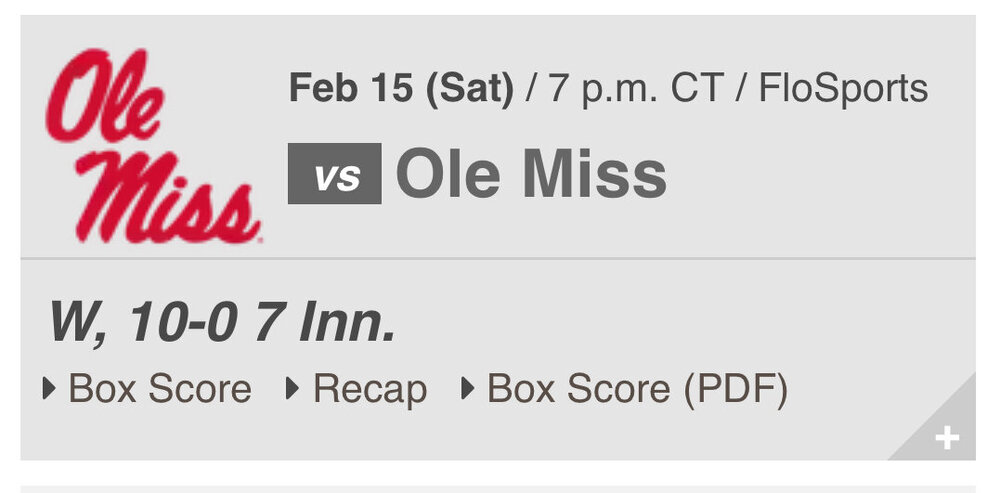Download the Box Score (PDF)
The width and height of the screenshot is (1000, 493).
click(x=637, y=389)
